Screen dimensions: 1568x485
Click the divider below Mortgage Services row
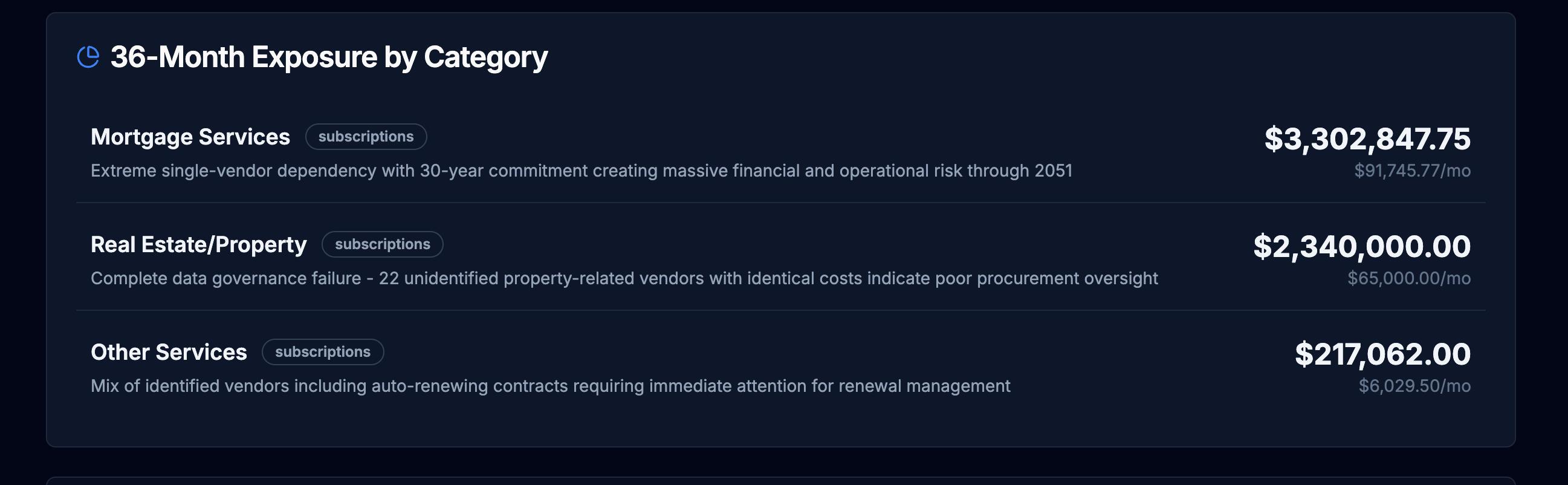[780, 203]
